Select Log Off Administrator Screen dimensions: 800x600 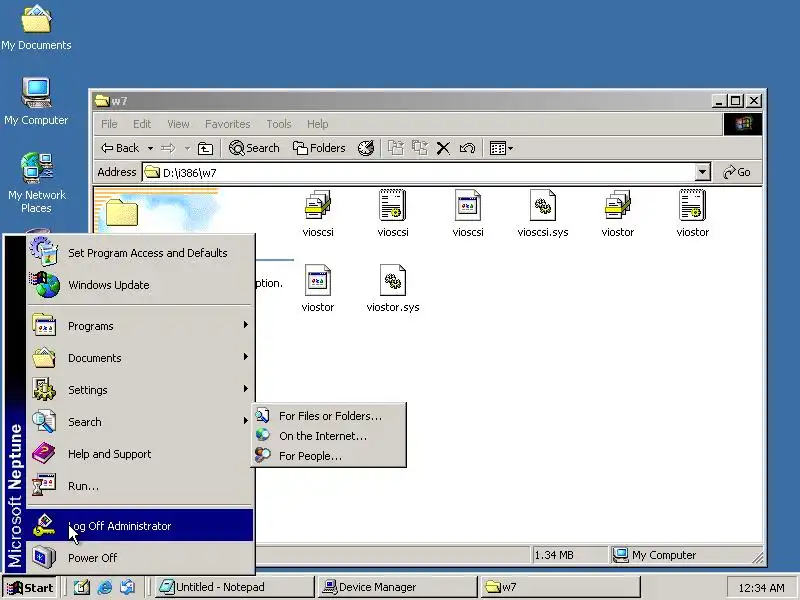[140, 526]
